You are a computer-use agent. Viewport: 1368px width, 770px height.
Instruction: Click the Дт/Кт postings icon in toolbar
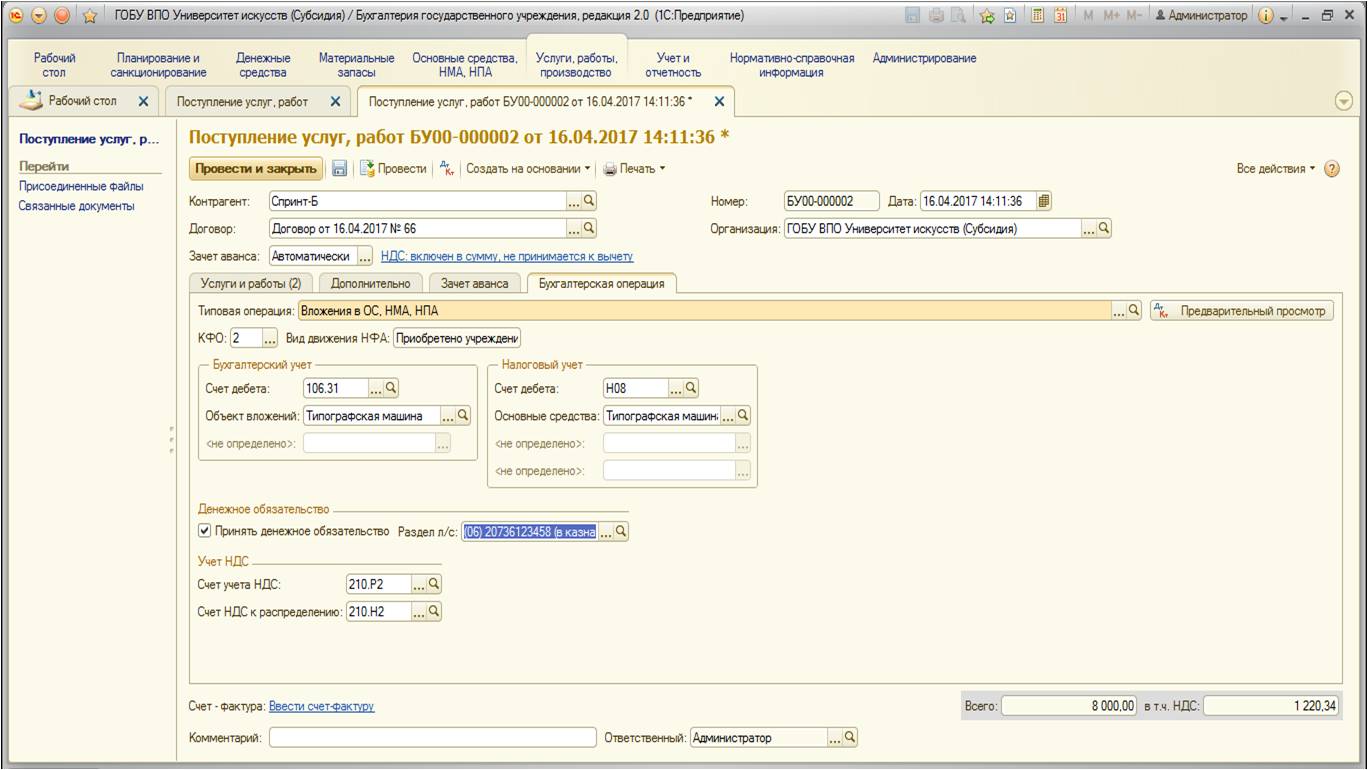click(x=447, y=169)
